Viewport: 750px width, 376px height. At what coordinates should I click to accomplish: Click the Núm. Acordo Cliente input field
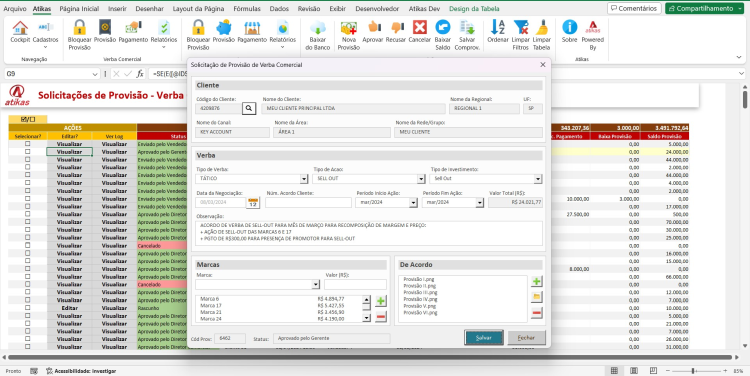[x=309, y=203]
